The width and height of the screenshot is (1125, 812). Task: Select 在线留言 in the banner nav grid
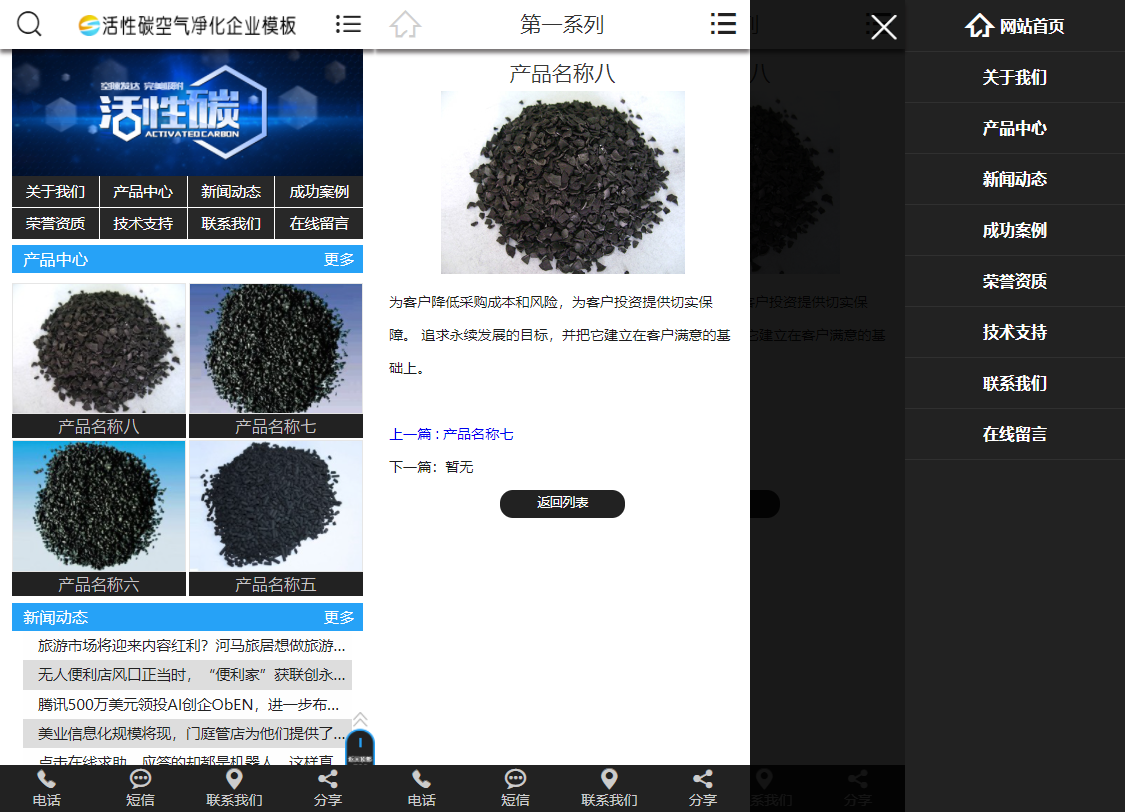click(319, 223)
